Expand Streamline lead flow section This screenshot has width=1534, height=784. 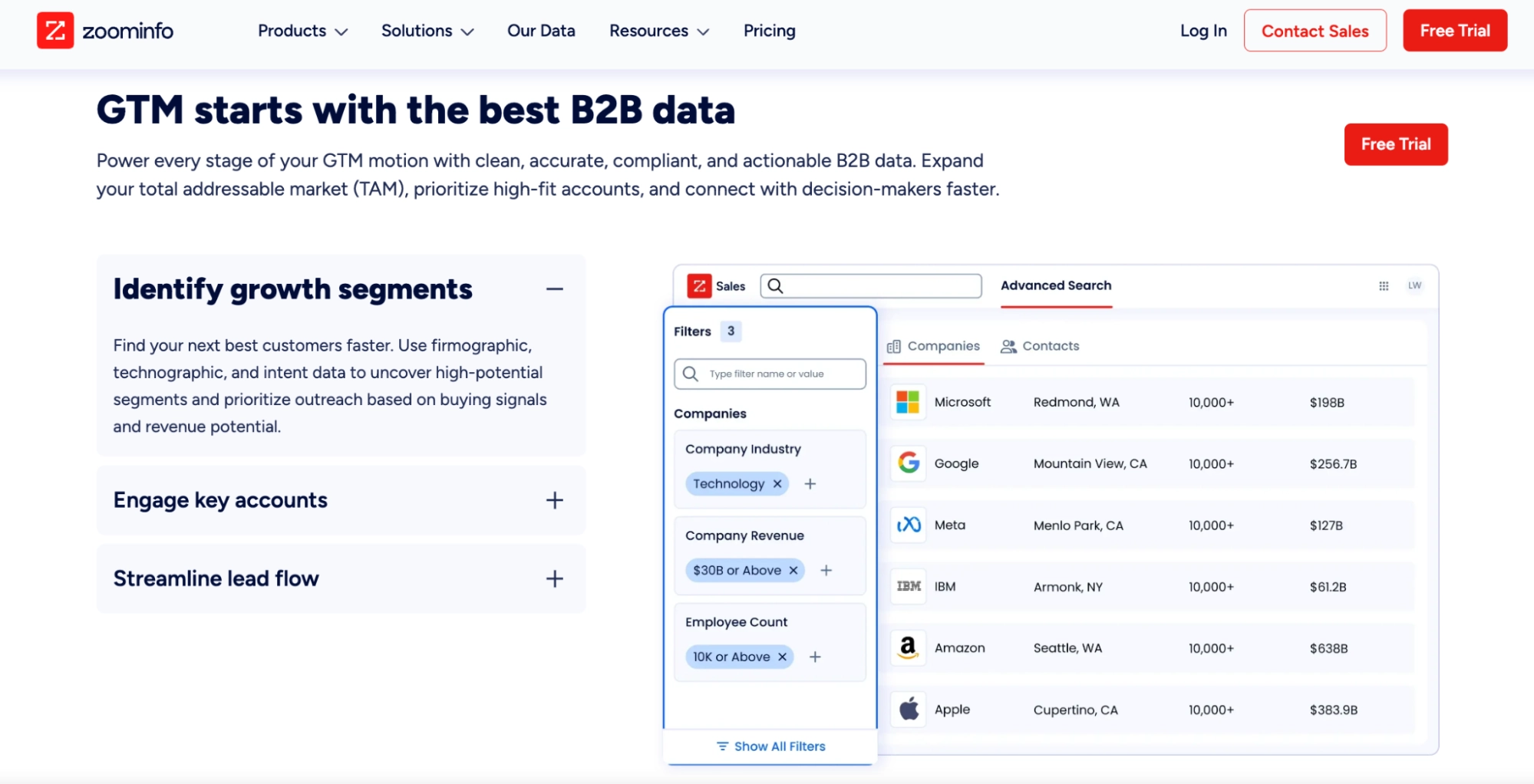tap(555, 579)
